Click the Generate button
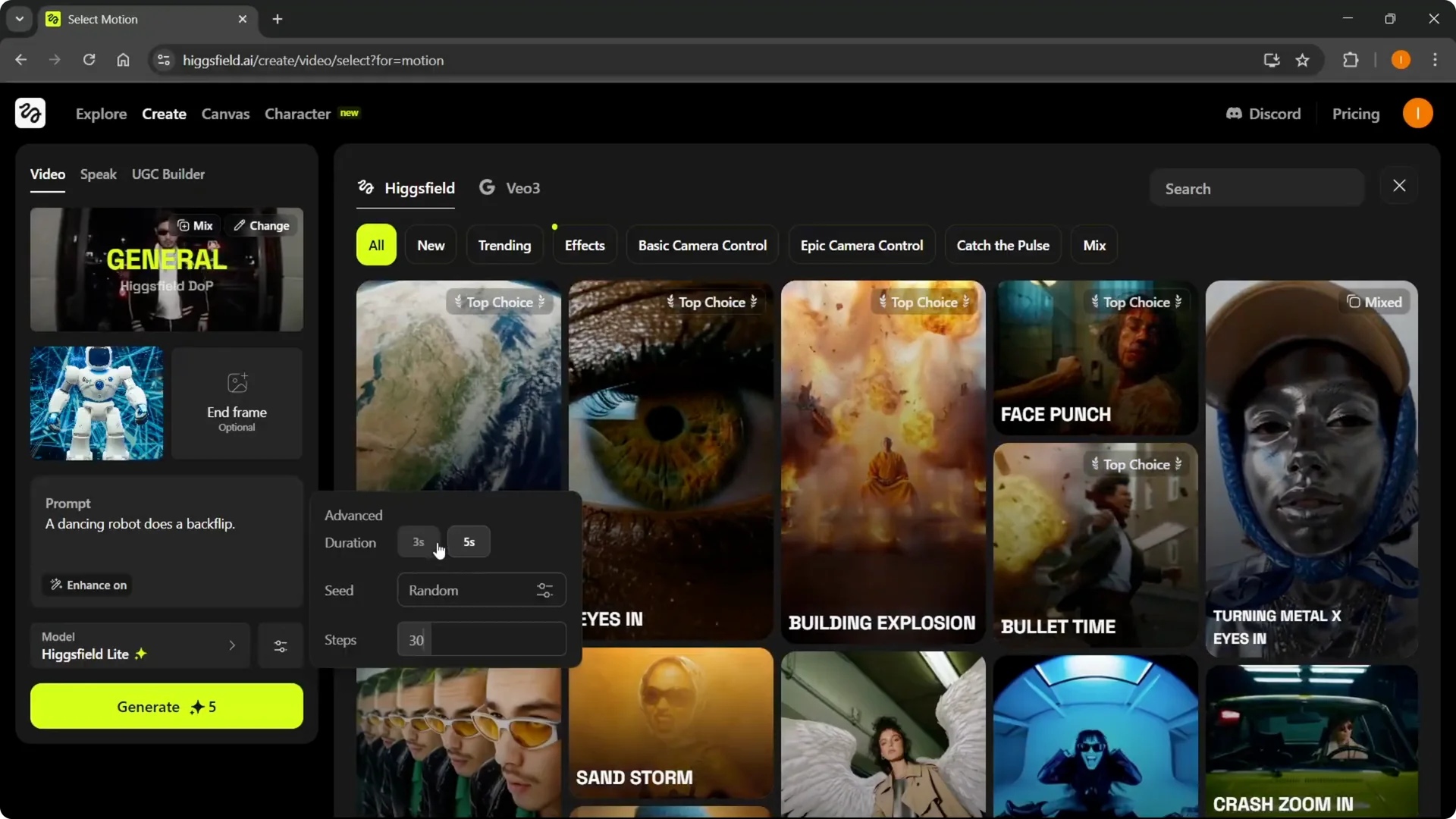This screenshot has width=1456, height=819. [166, 706]
